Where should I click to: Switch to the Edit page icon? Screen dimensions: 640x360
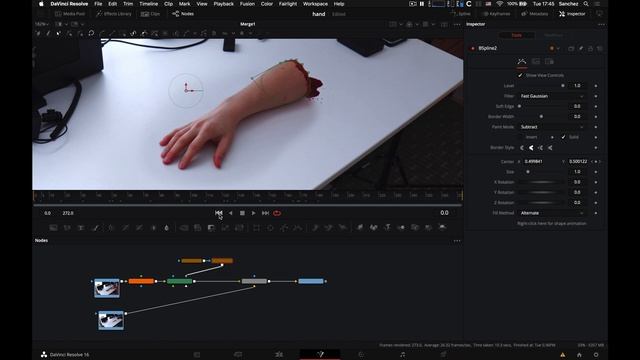(279, 354)
